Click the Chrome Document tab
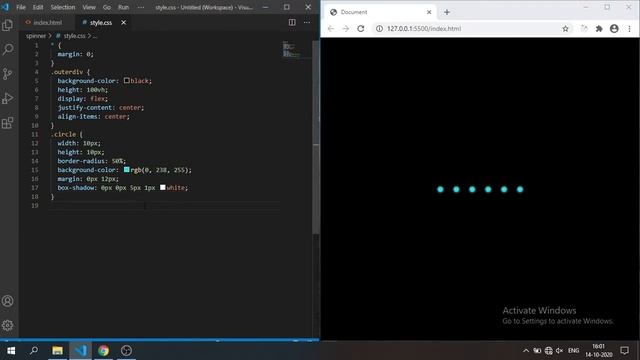The width and height of the screenshot is (640, 360). coord(380,12)
